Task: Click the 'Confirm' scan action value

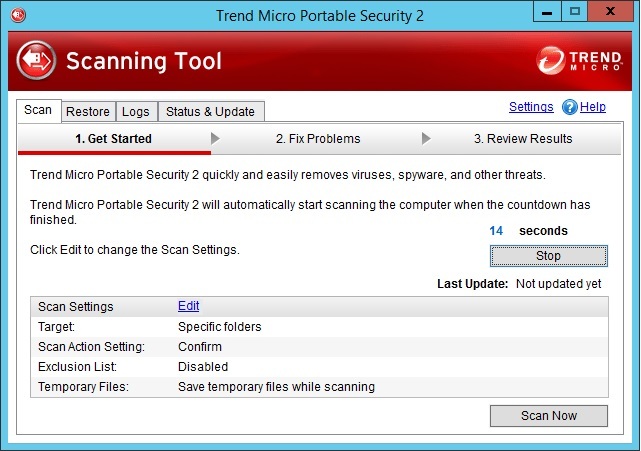Action: (200, 347)
